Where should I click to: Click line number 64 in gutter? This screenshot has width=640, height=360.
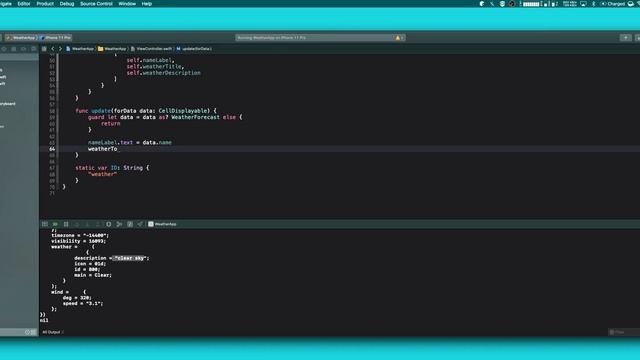coord(52,149)
